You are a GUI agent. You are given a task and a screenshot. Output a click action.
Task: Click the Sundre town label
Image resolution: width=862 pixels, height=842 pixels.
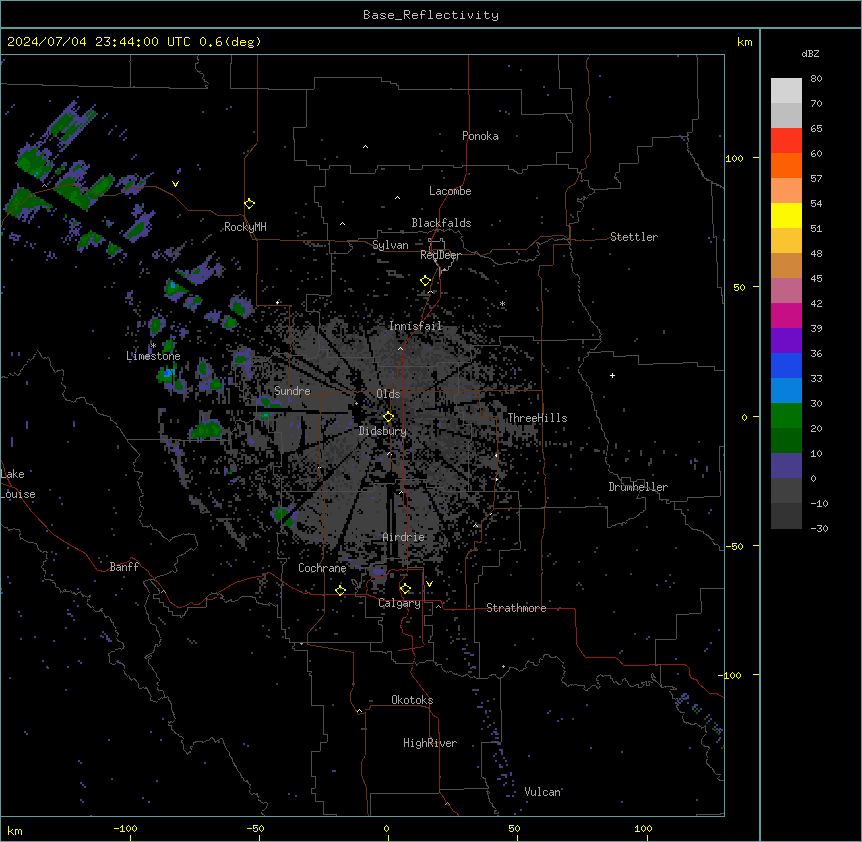[292, 391]
